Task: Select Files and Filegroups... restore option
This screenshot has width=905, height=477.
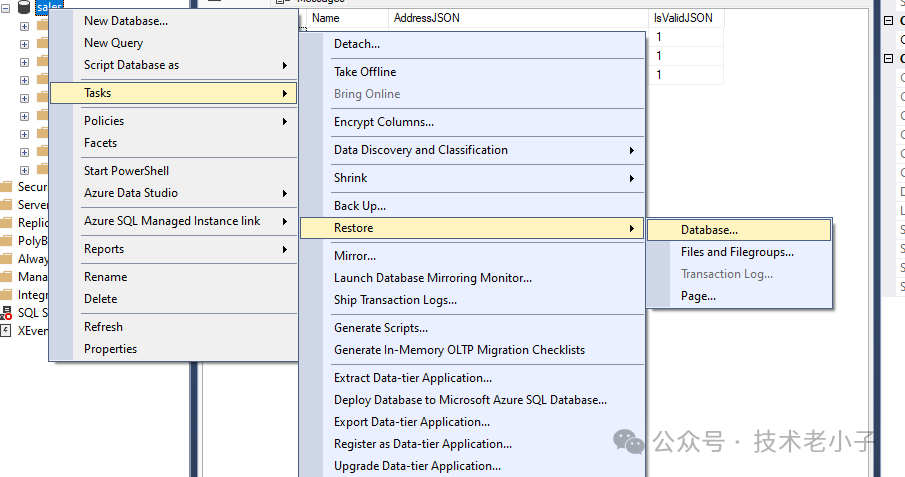Action: (737, 252)
